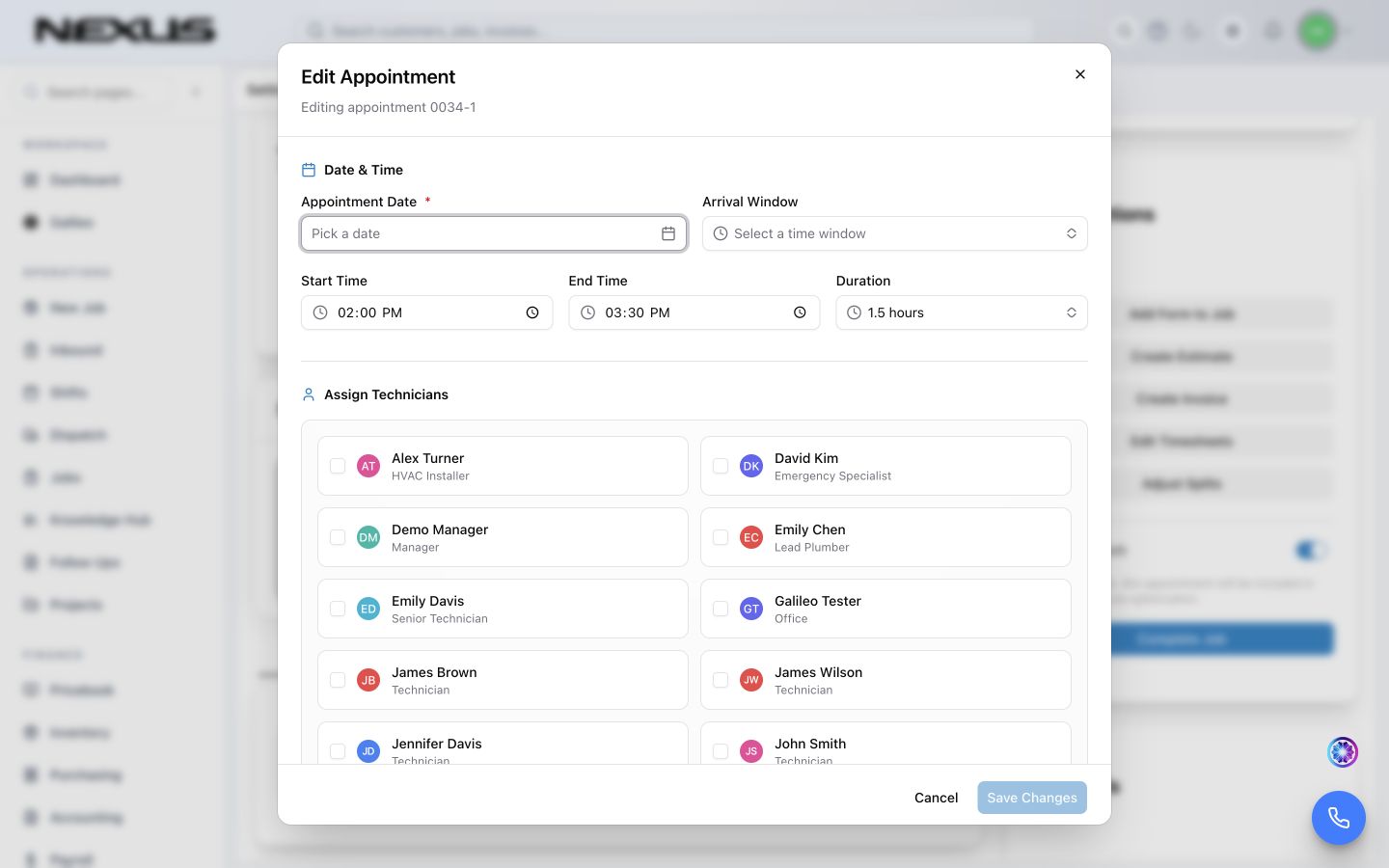Click the EC avatar for Emily Chen
The height and width of the screenshot is (868, 1389).
[751, 537]
